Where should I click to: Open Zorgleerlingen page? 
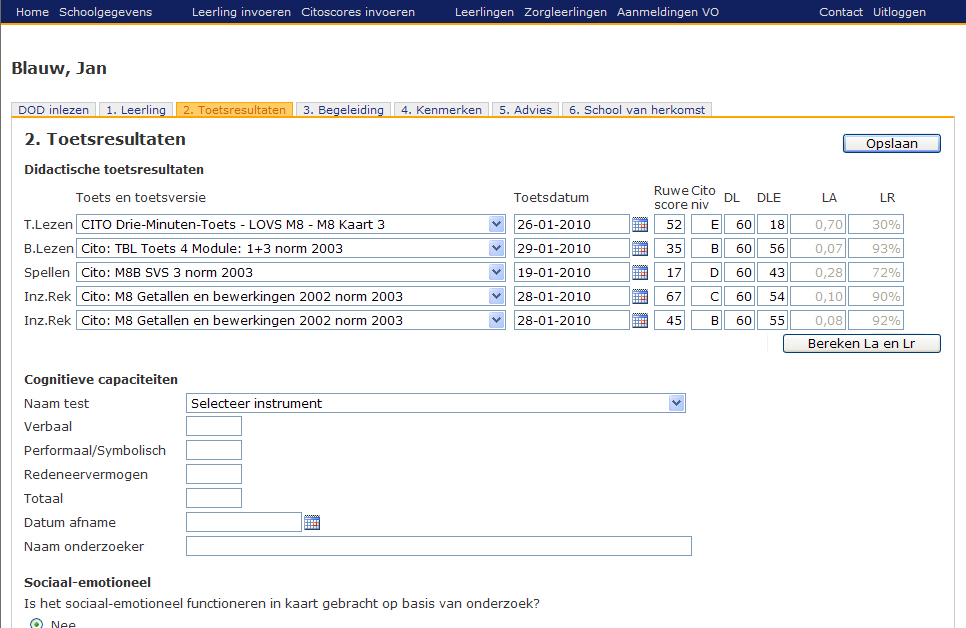click(565, 12)
